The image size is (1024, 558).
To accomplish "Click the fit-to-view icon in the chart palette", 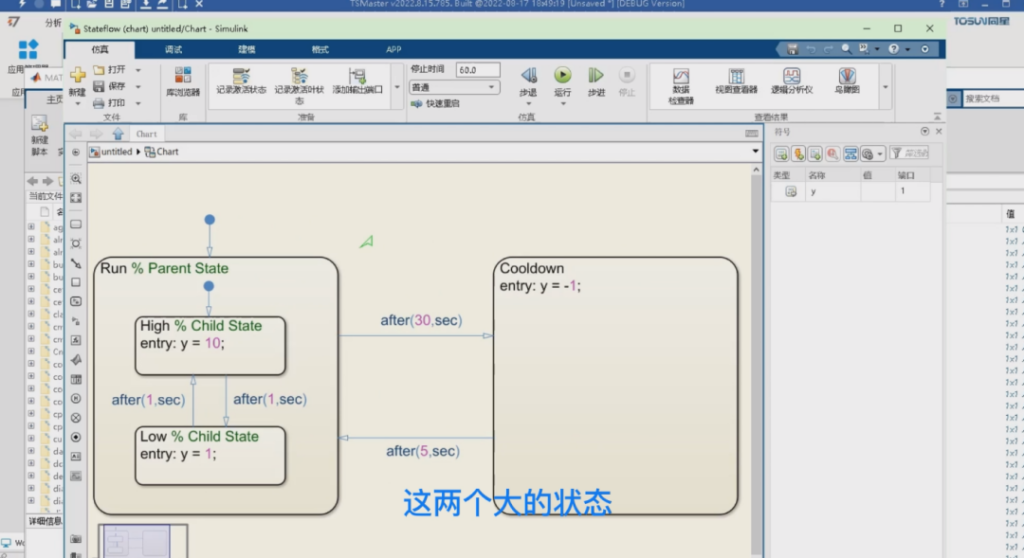I will point(76,198).
